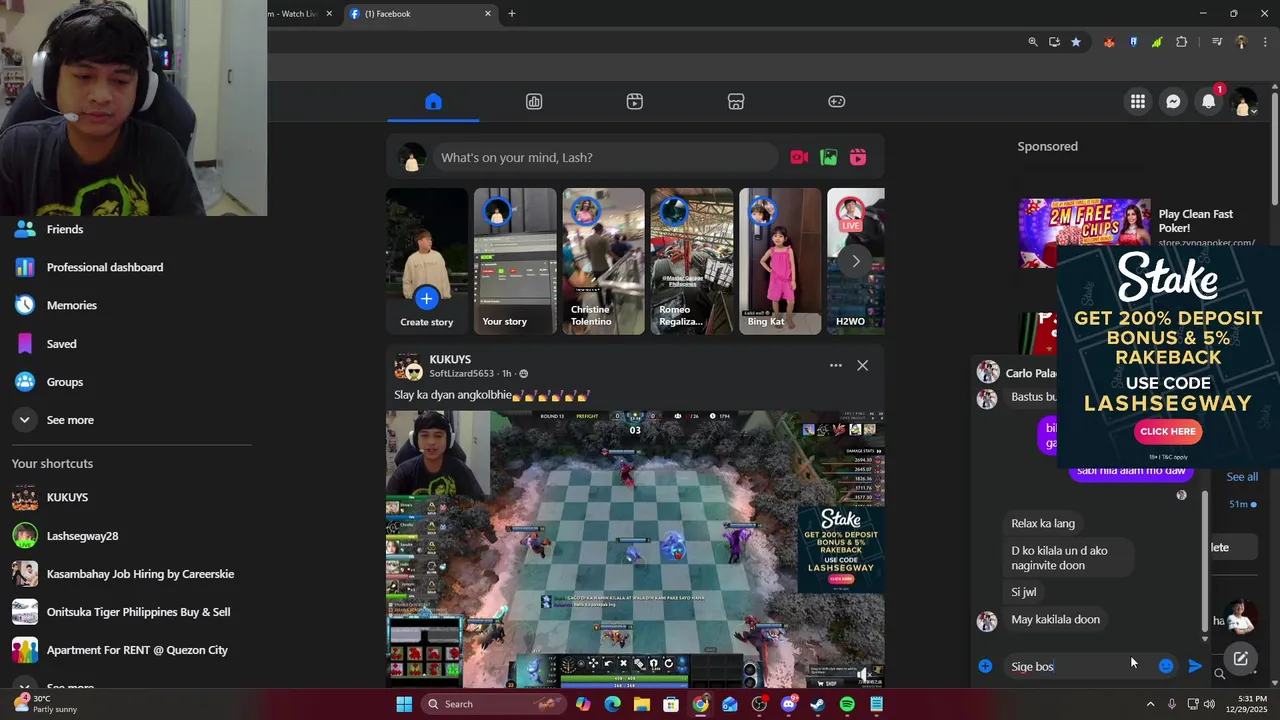Image resolution: width=1280 pixels, height=720 pixels.
Task: Open Microsoft Edge from taskbar
Action: coord(612,704)
